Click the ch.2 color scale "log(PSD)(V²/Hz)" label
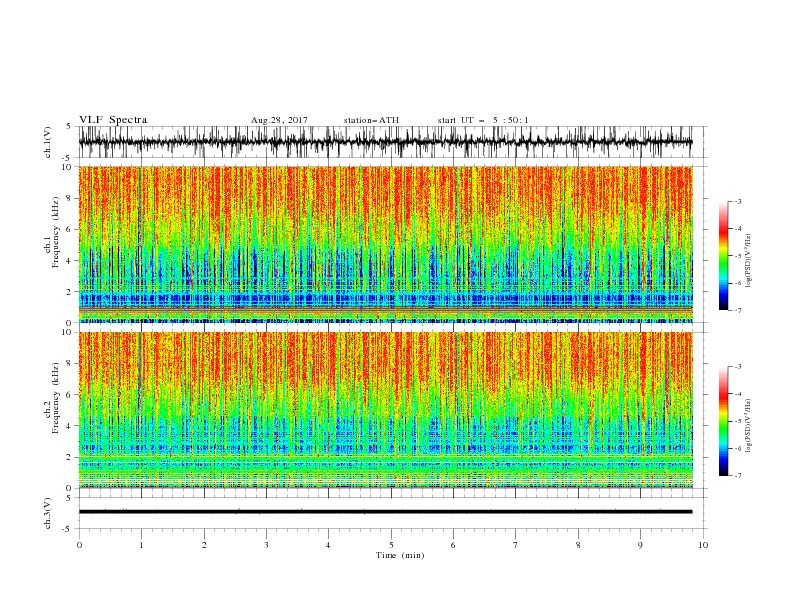This screenshot has height=612, width=792. [x=748, y=426]
